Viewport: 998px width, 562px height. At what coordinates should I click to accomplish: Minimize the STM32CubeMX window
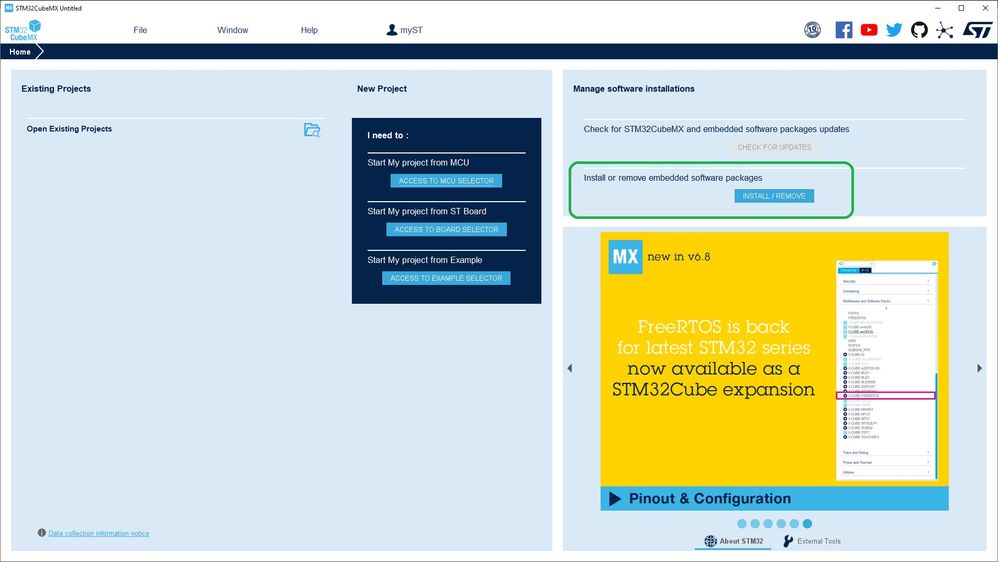[x=938, y=8]
